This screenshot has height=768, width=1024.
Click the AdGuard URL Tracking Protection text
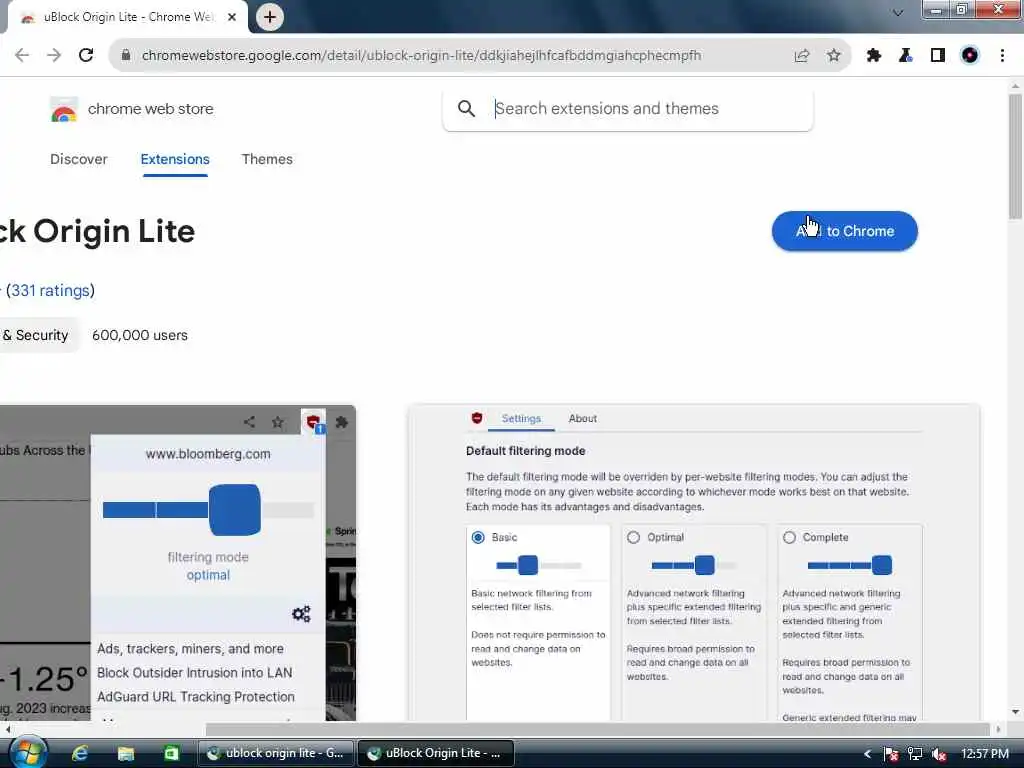196,697
